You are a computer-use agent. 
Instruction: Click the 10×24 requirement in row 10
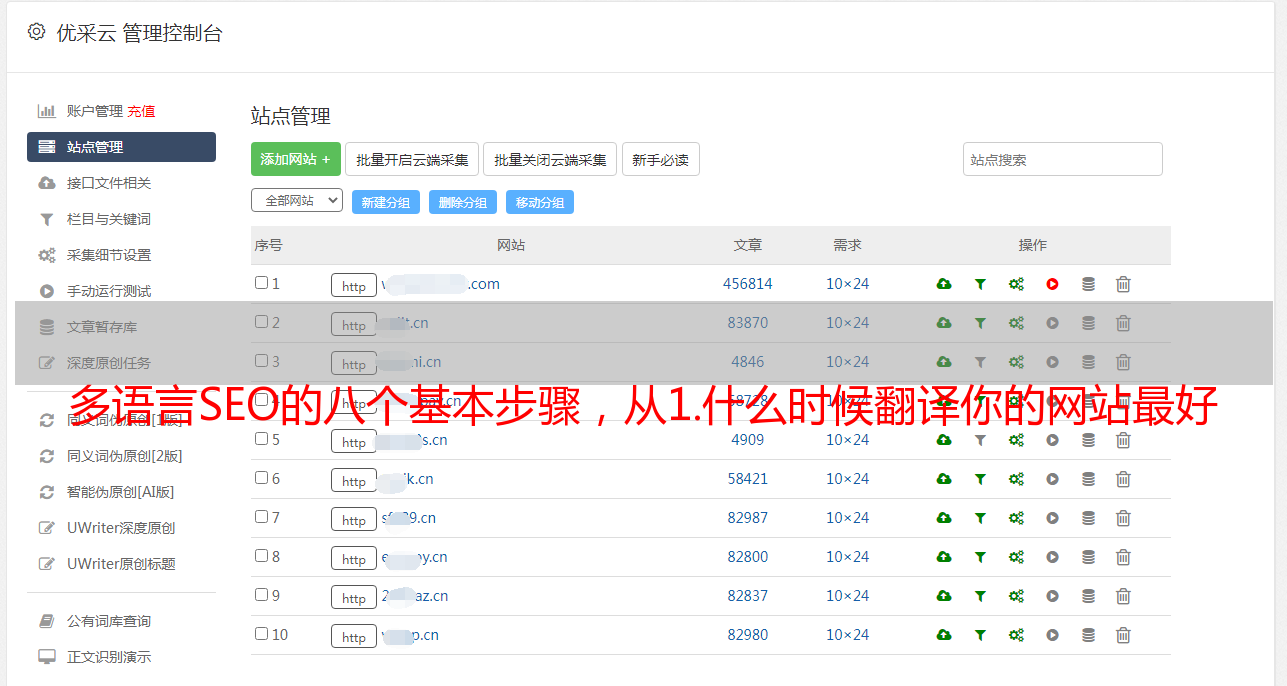click(848, 635)
